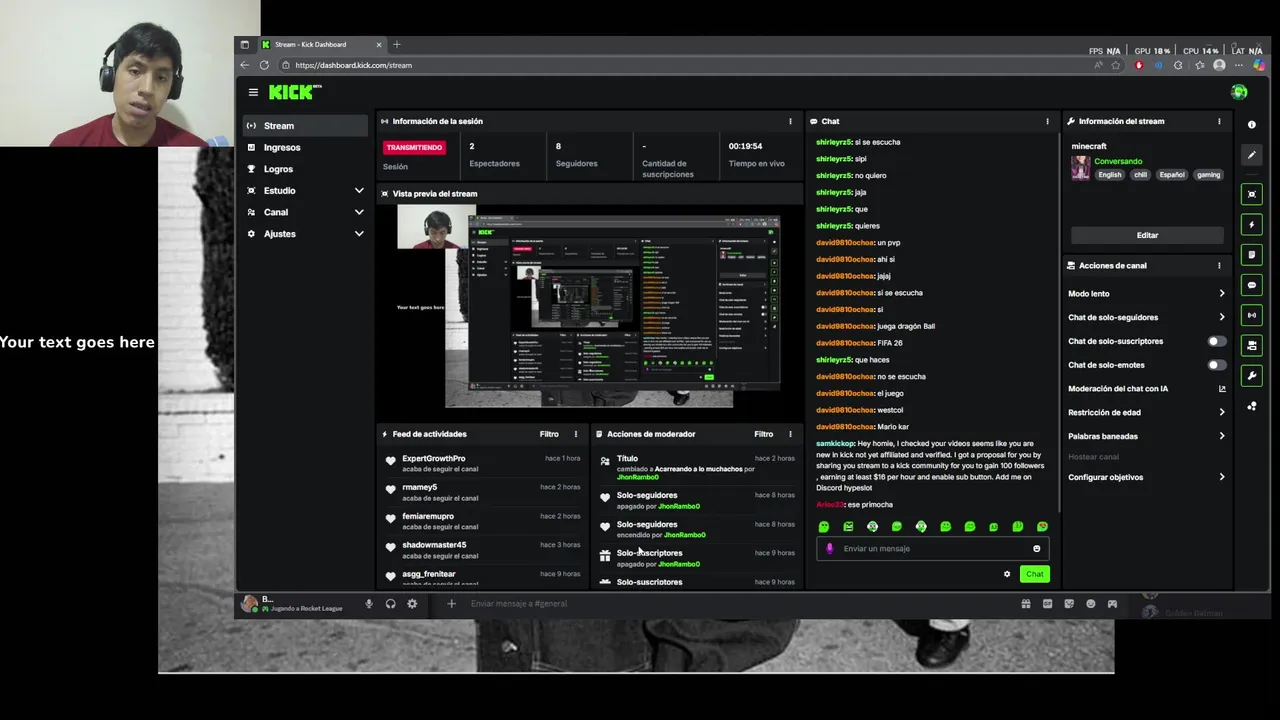The image size is (1280, 720).
Task: Click the green Chat send button
Action: click(x=1034, y=574)
